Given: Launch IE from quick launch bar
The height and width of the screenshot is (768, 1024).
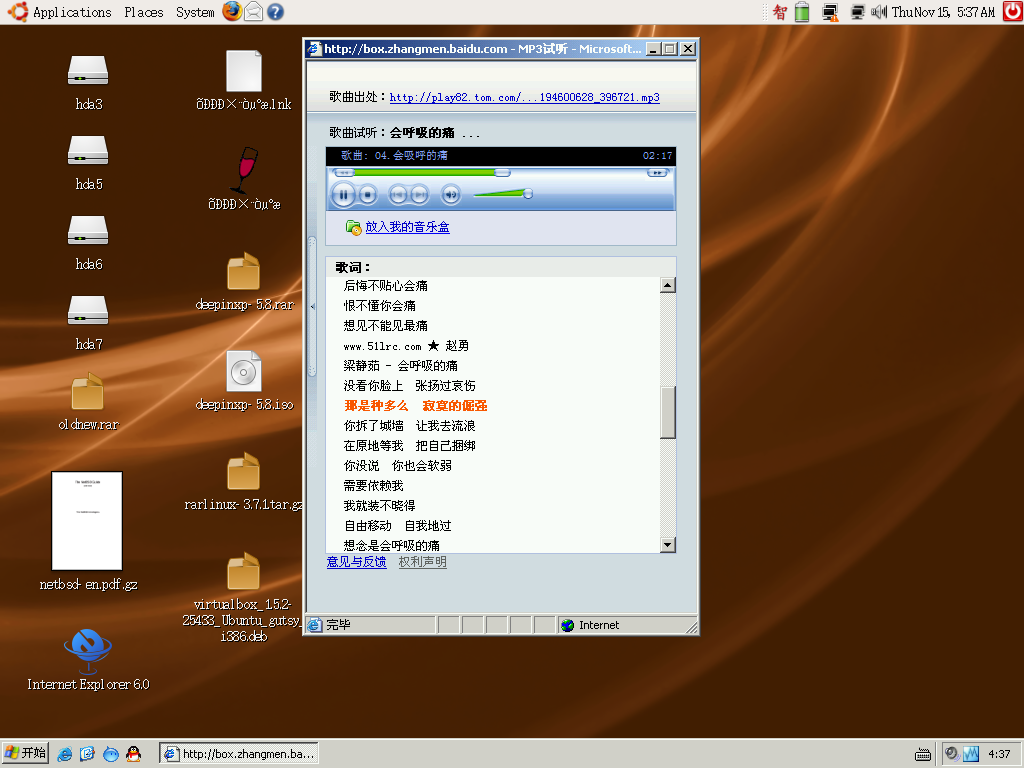Looking at the screenshot, I should [x=65, y=754].
